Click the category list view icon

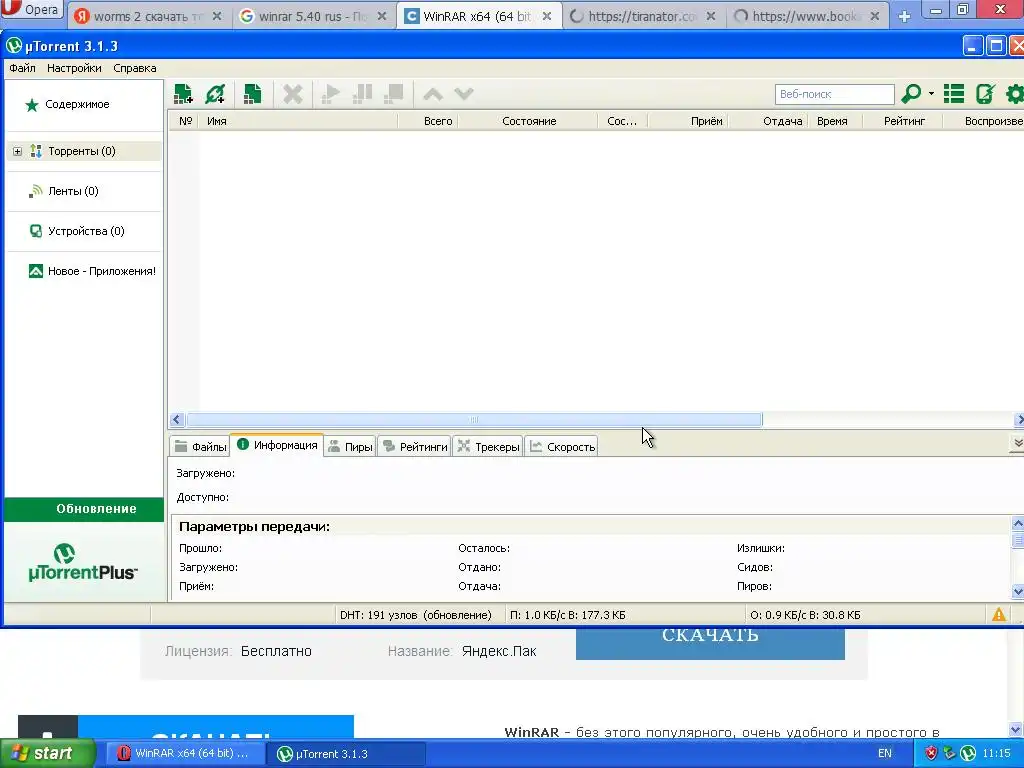click(x=954, y=94)
